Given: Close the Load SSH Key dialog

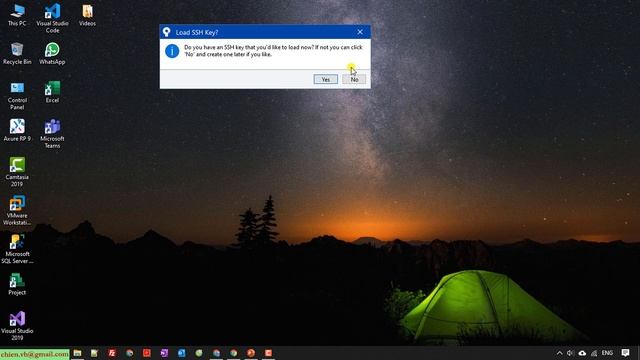Looking at the screenshot, I should click(x=360, y=32).
